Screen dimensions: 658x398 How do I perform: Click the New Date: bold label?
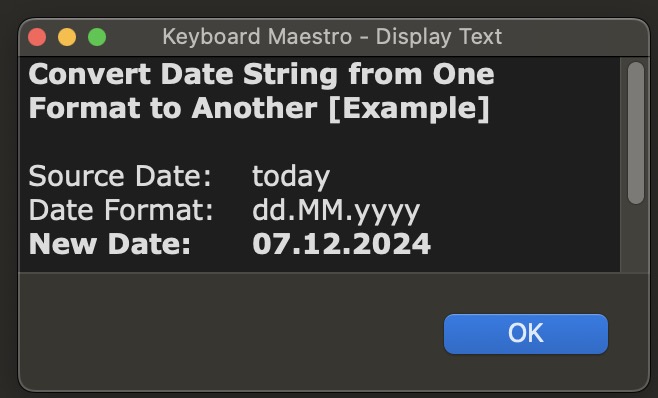(x=110, y=244)
